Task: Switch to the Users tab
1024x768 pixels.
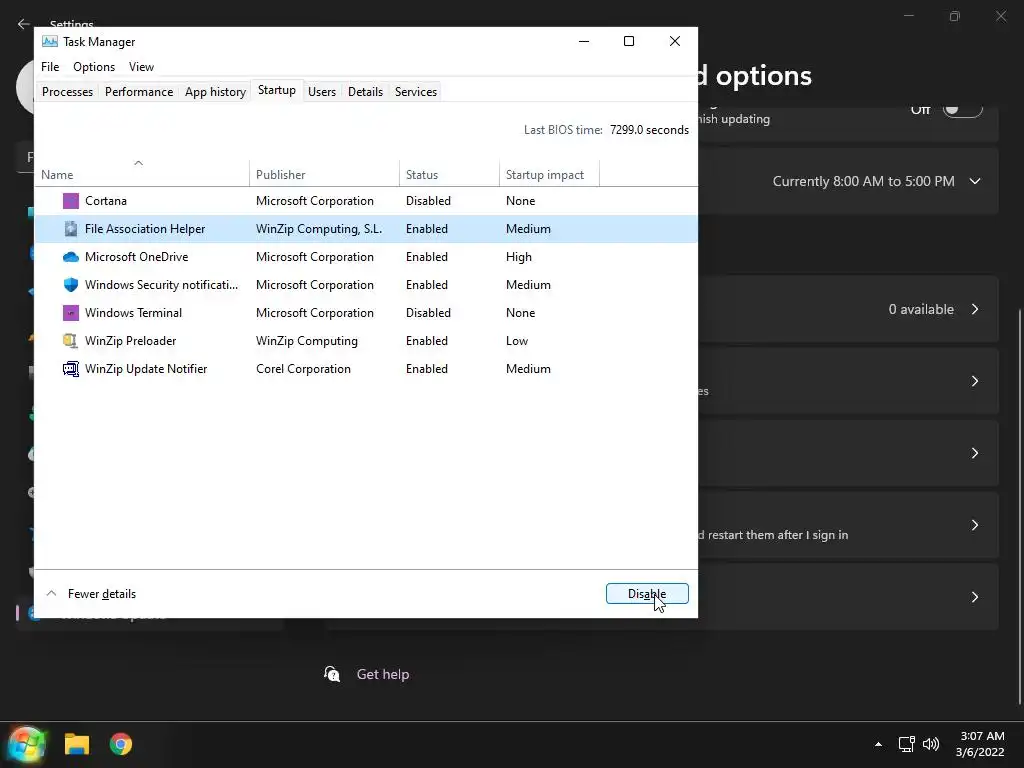Action: [322, 92]
